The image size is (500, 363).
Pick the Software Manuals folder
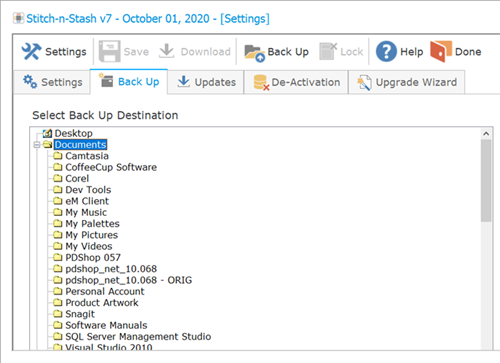point(106,325)
